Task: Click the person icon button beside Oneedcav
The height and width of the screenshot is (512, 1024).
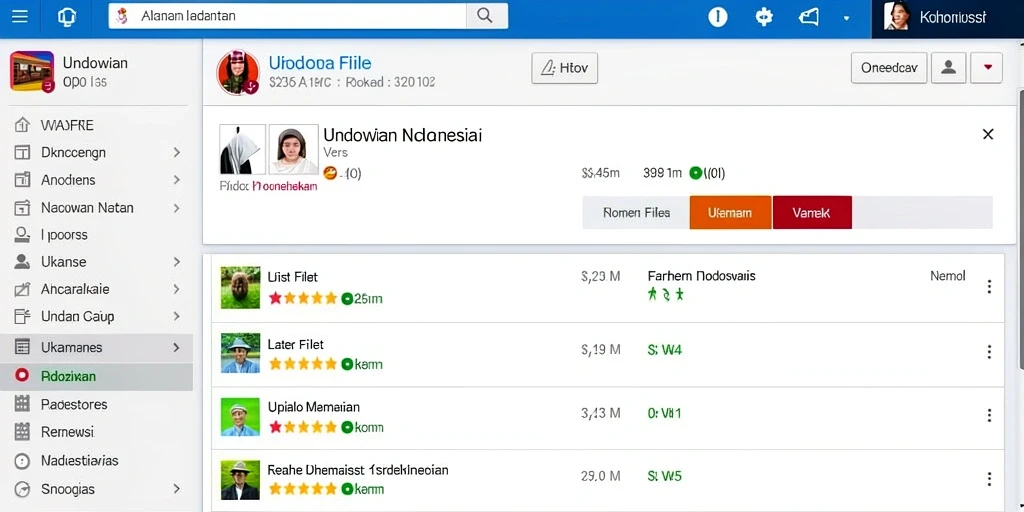Action: tap(948, 68)
